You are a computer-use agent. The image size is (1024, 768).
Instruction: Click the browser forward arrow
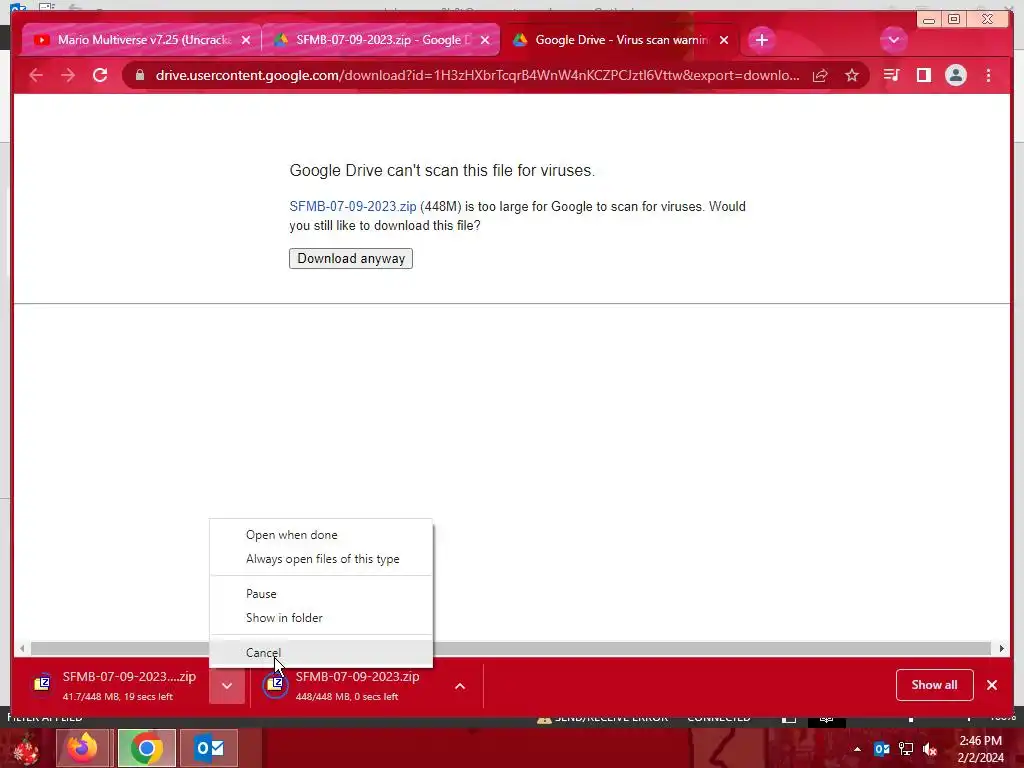[x=68, y=76]
